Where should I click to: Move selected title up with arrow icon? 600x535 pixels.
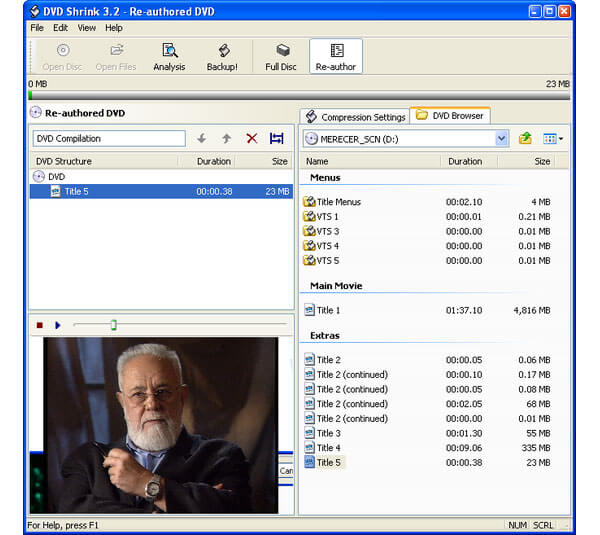[227, 139]
